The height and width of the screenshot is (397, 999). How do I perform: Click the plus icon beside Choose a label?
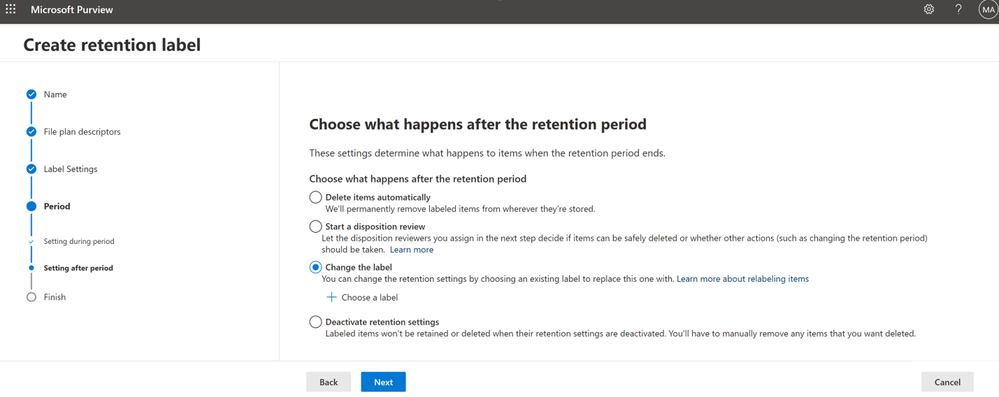point(331,297)
